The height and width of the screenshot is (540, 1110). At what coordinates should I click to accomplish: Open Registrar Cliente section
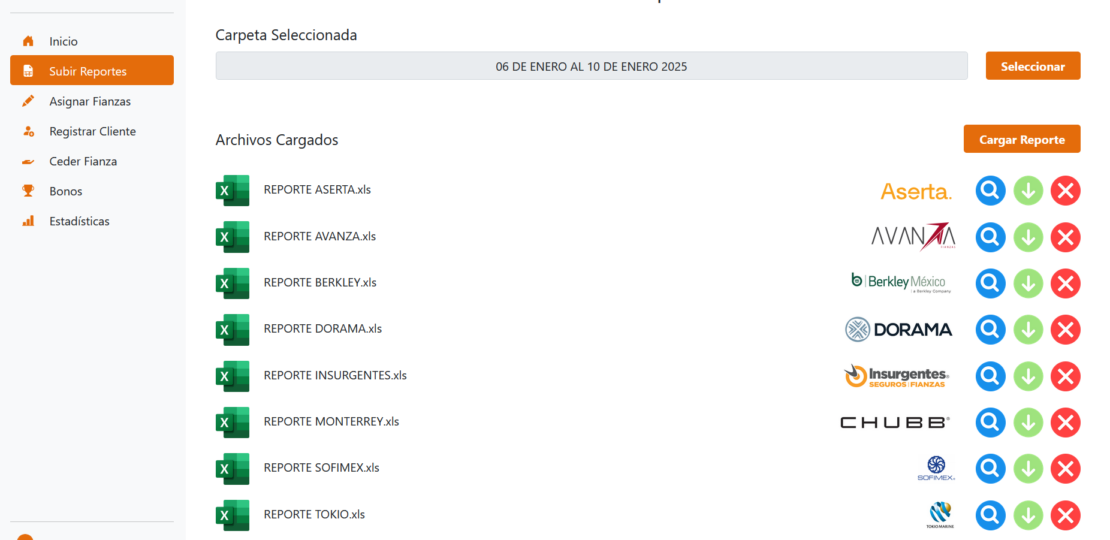click(92, 131)
